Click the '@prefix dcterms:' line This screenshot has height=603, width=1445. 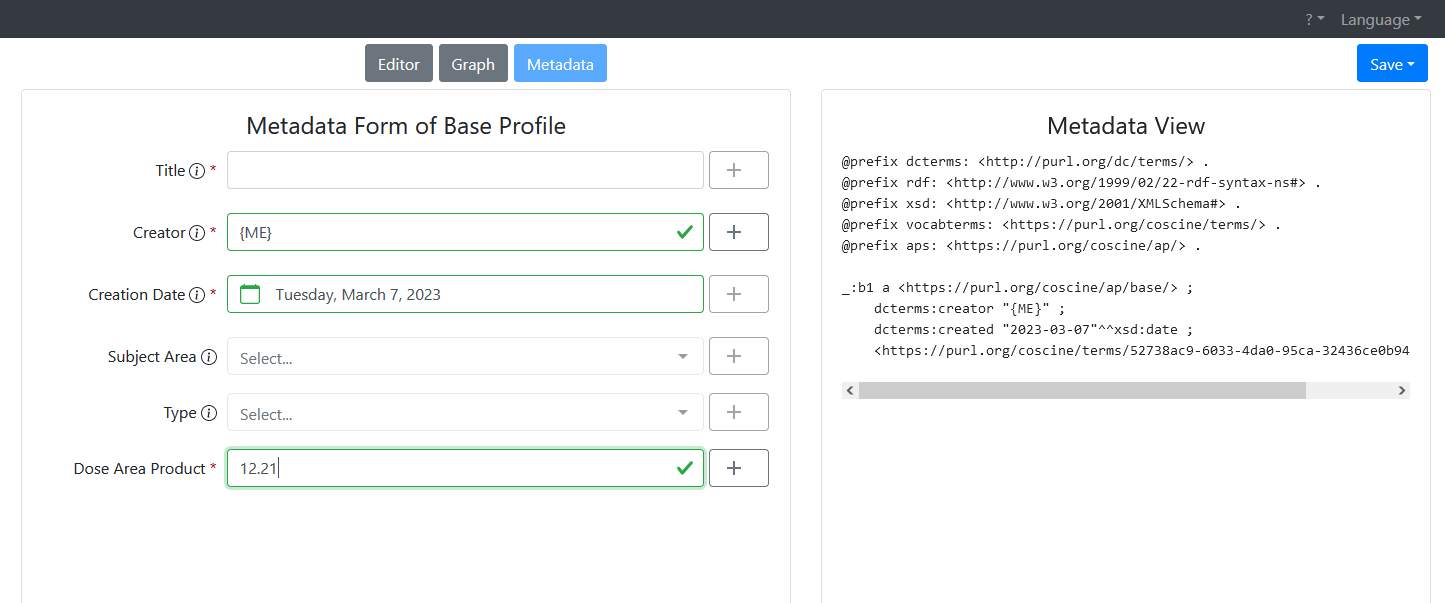point(1025,161)
